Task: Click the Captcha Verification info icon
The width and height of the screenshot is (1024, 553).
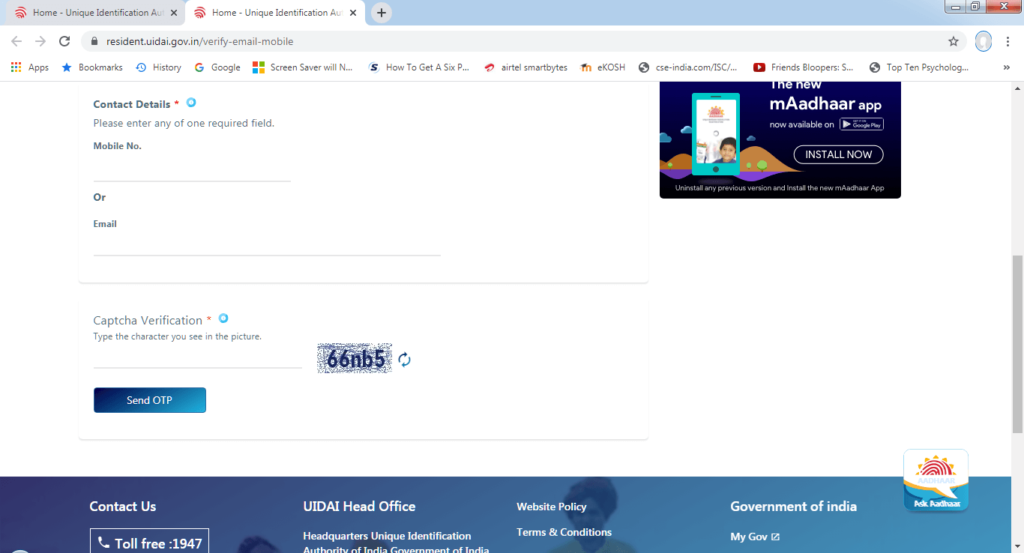Action: (223, 319)
